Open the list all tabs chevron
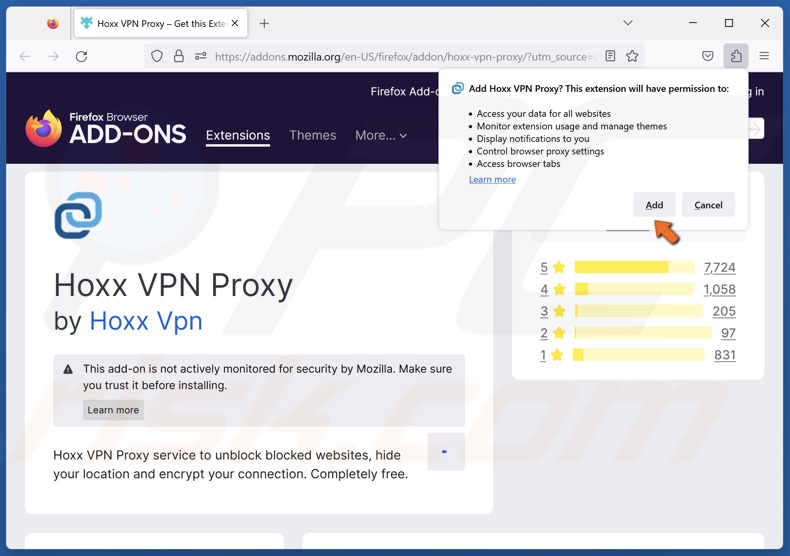The height and width of the screenshot is (556, 790). 628,23
